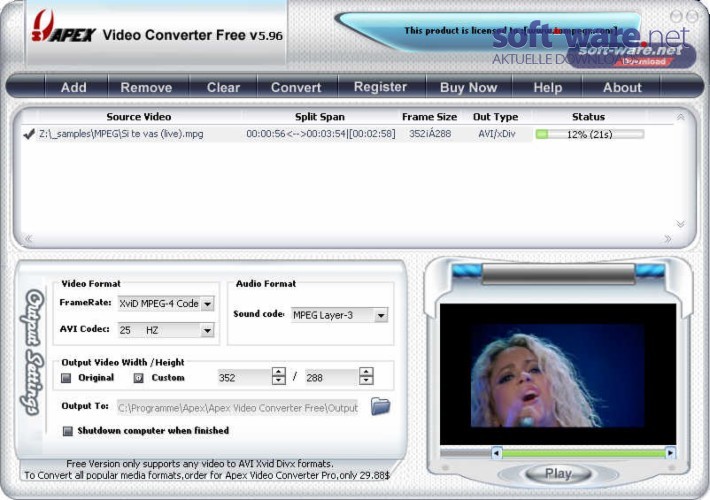This screenshot has width=710, height=500.
Task: Open the 25 HZ dropdown
Action: pyautogui.click(x=207, y=331)
